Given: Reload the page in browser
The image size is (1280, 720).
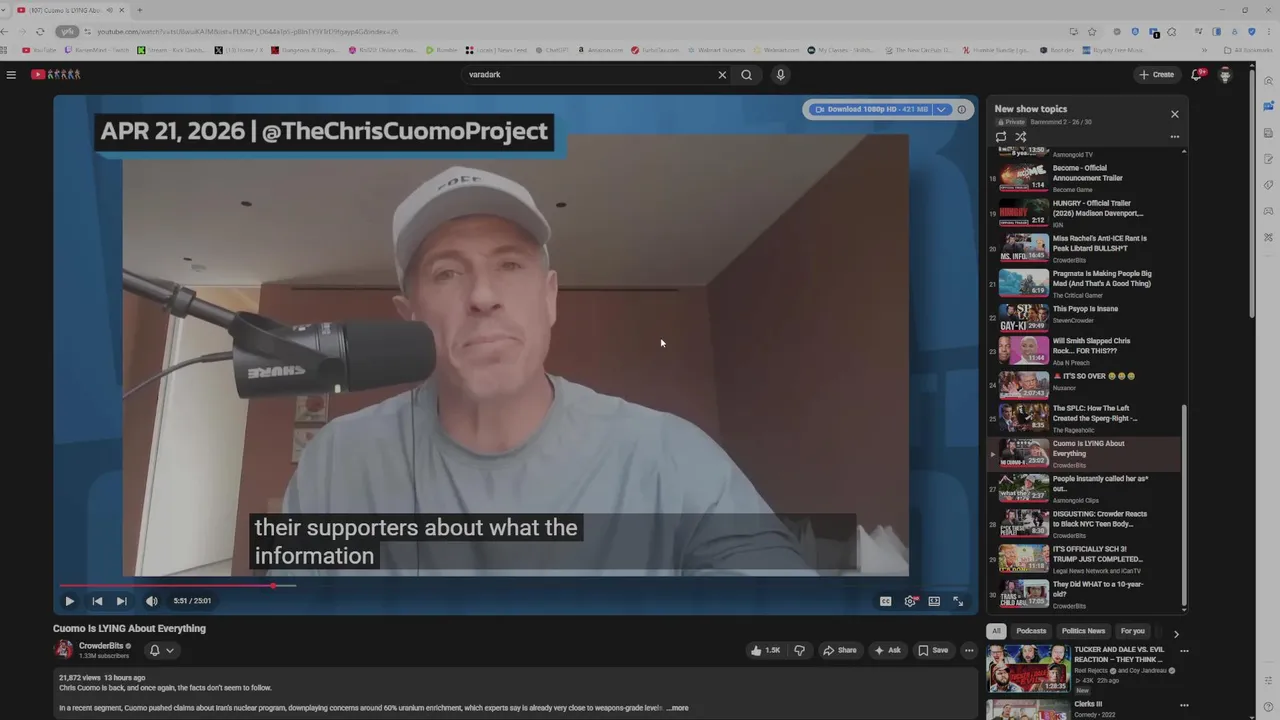Looking at the screenshot, I should [40, 31].
